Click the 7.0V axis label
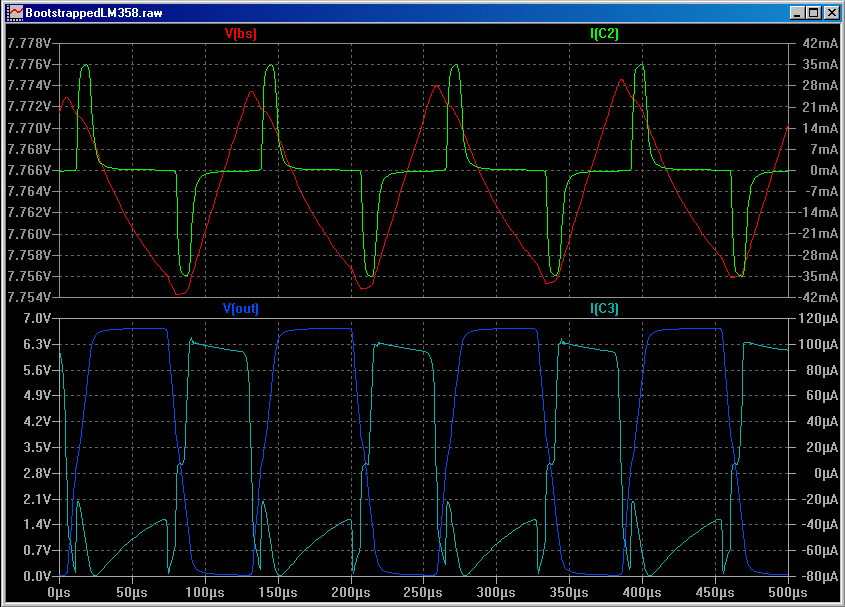The width and height of the screenshot is (845, 607). (x=37, y=318)
